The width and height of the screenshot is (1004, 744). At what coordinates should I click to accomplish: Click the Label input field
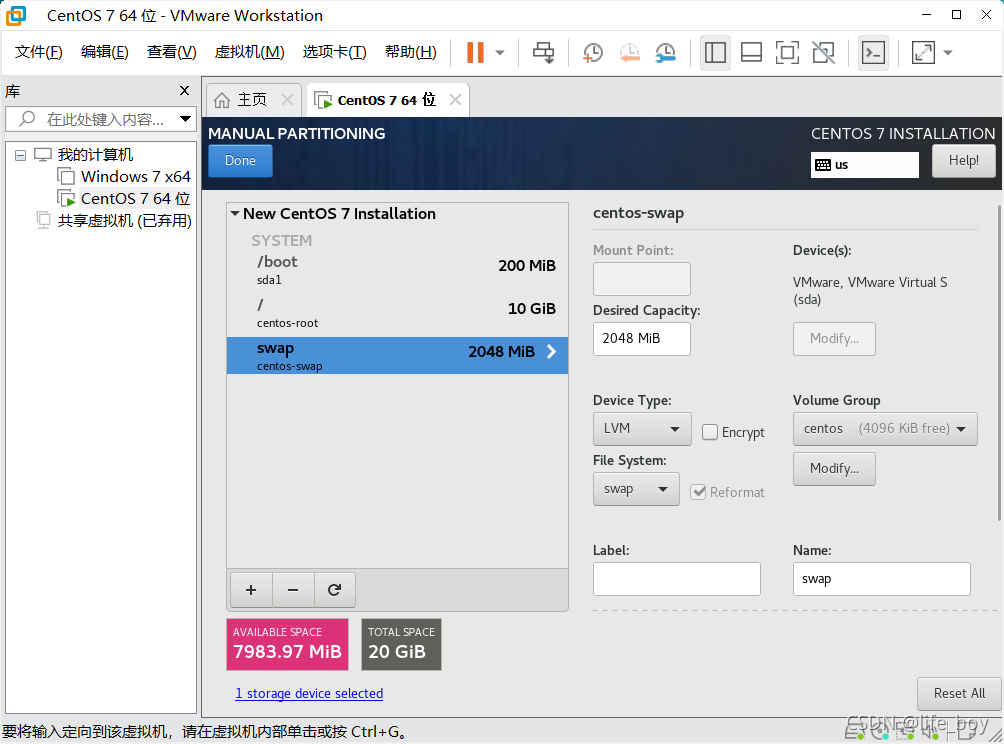pos(677,579)
